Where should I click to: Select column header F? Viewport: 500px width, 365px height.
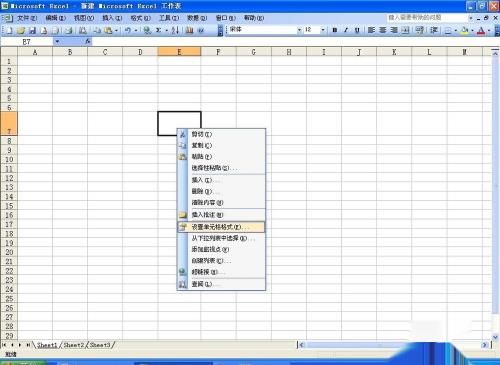pos(218,52)
